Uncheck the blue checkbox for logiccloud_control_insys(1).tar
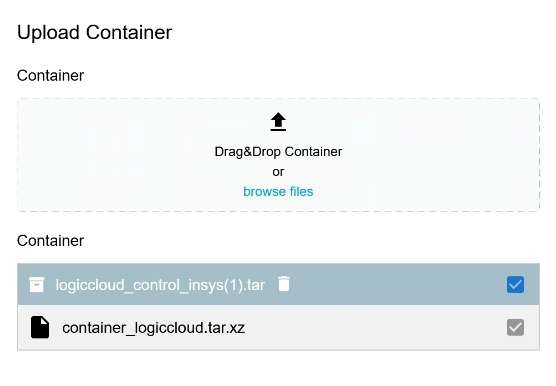This screenshot has width=556, height=386. pyautogui.click(x=515, y=285)
